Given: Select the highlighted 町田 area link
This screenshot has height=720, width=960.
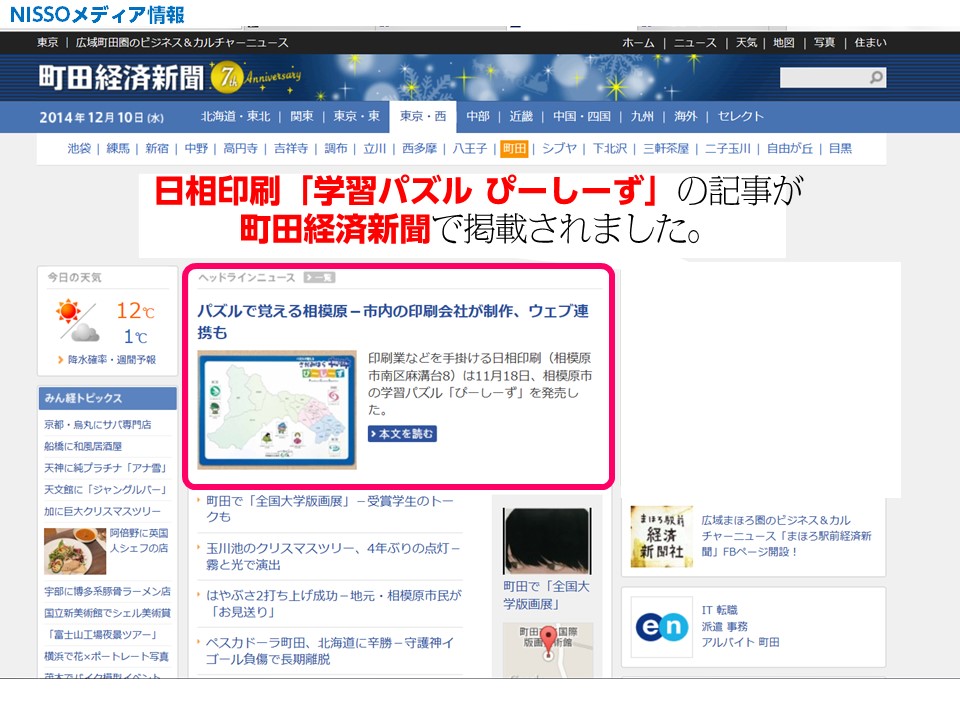Looking at the screenshot, I should [514, 149].
